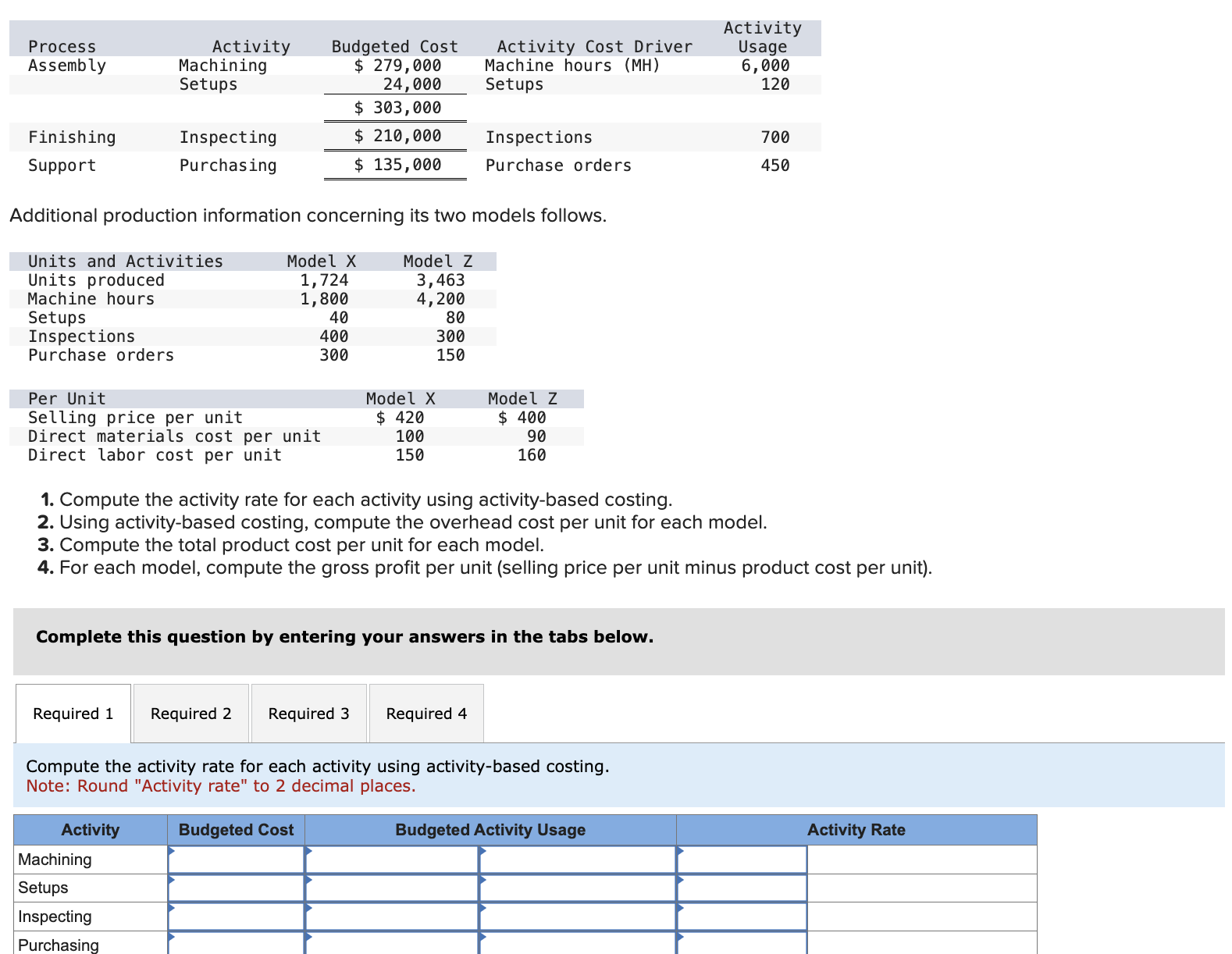Select first Budgeted Activity Usage cell for Inspecting

[x=392, y=917]
